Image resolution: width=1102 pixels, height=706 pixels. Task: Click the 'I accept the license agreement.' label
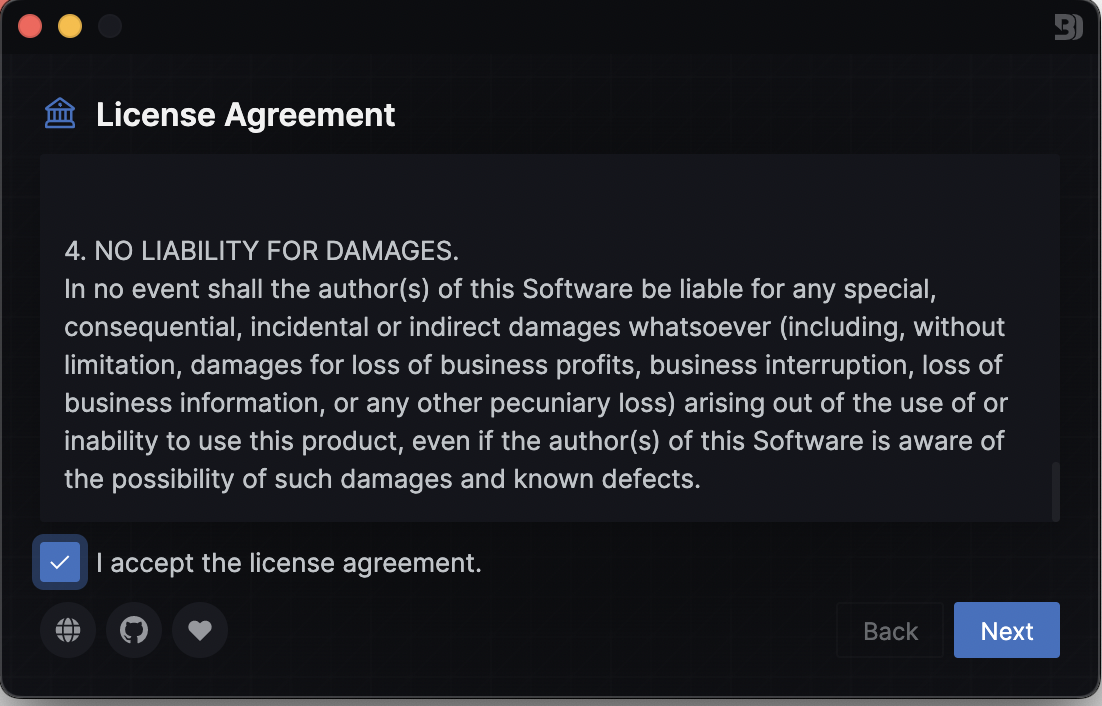click(289, 563)
